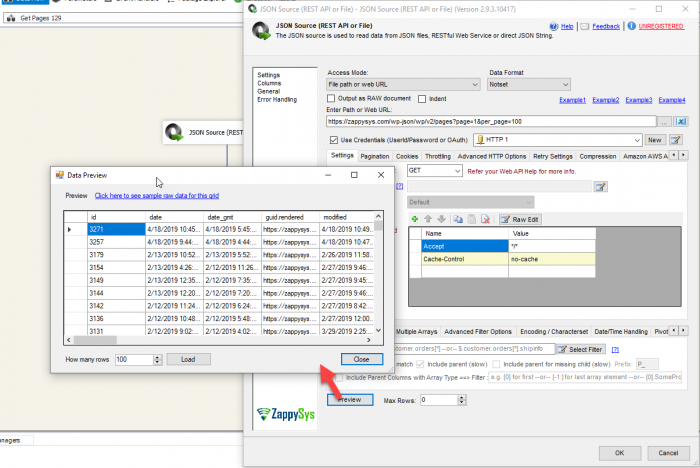
Task: Click the Feedback envelope icon
Action: click(x=584, y=26)
